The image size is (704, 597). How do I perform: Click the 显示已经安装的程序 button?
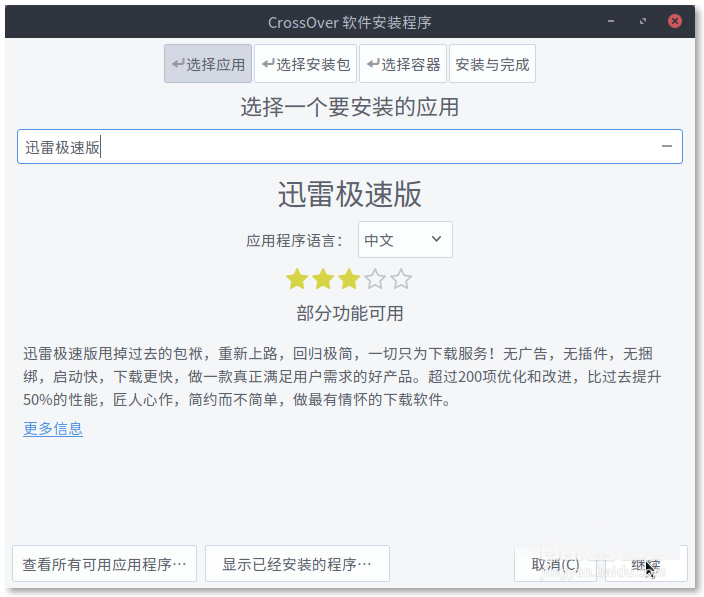click(x=297, y=564)
